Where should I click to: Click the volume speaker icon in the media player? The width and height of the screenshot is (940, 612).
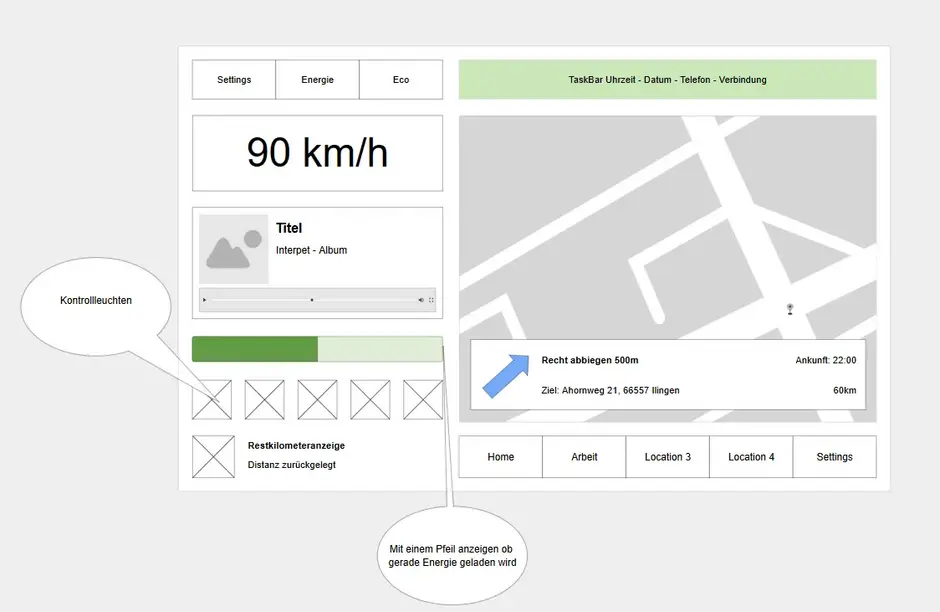click(421, 300)
